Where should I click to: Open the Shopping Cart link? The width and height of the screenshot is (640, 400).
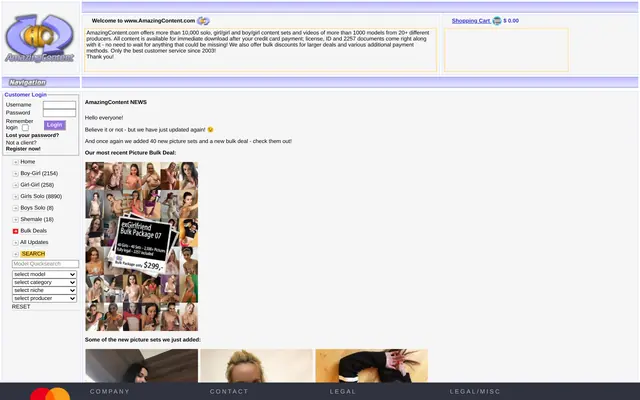click(471, 21)
